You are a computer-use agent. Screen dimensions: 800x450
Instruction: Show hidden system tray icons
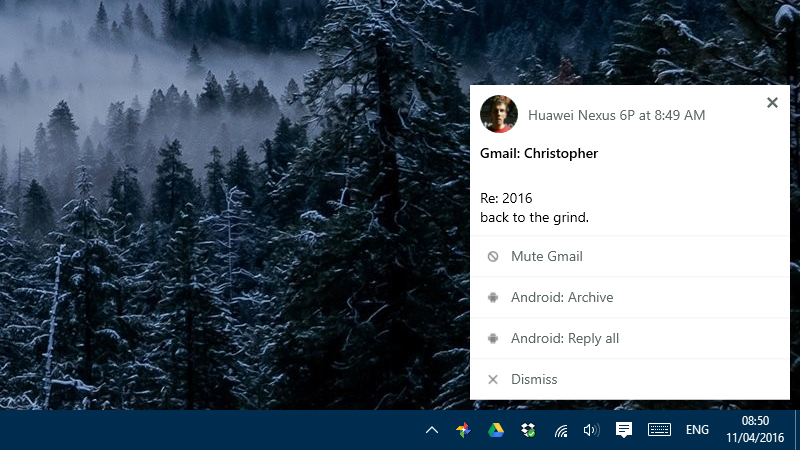click(432, 430)
